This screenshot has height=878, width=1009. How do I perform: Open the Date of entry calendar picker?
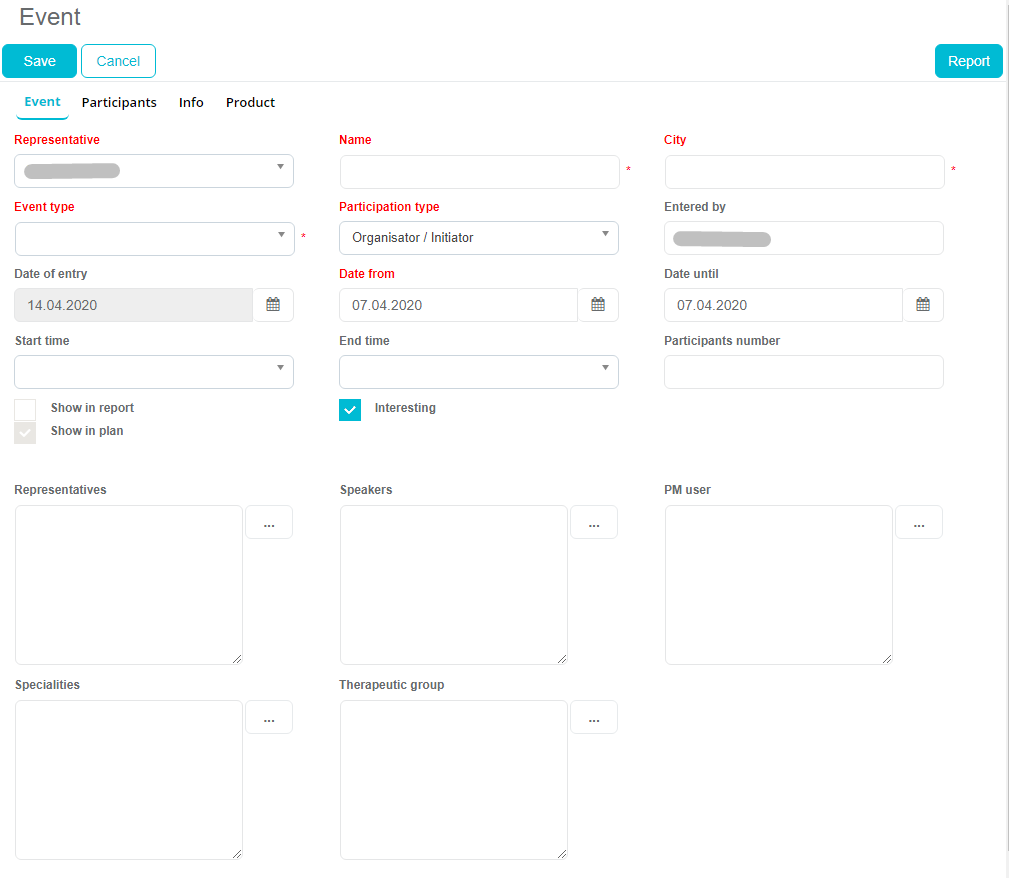(x=273, y=305)
